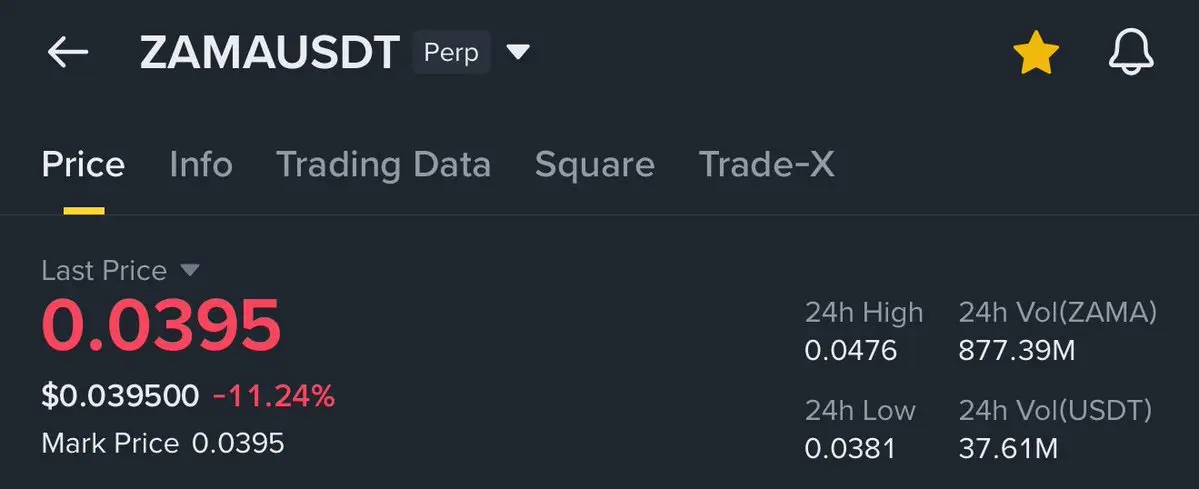Go to the Square tab
The width and height of the screenshot is (1199, 489).
click(594, 165)
